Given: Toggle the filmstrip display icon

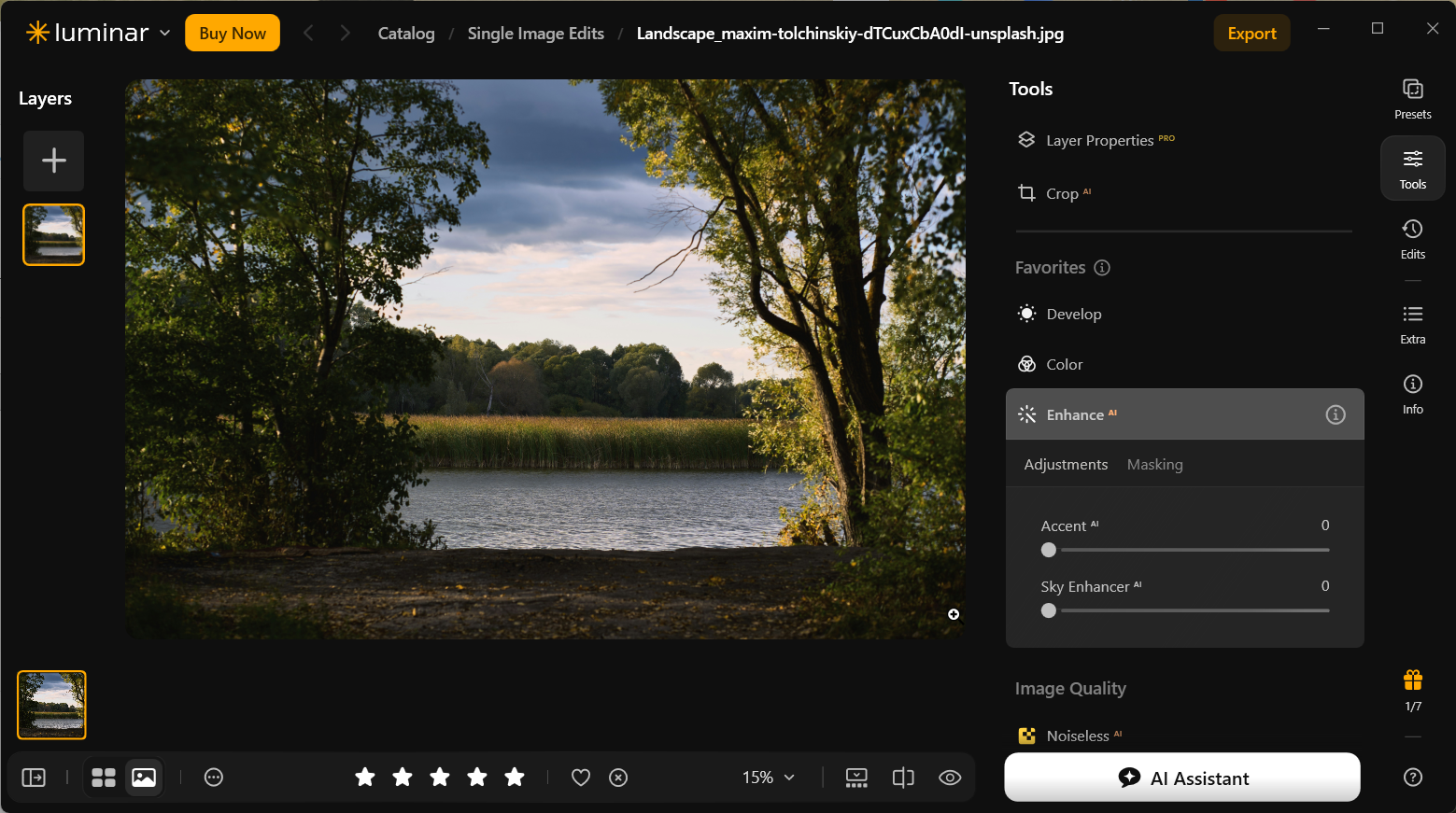Looking at the screenshot, I should [x=856, y=777].
